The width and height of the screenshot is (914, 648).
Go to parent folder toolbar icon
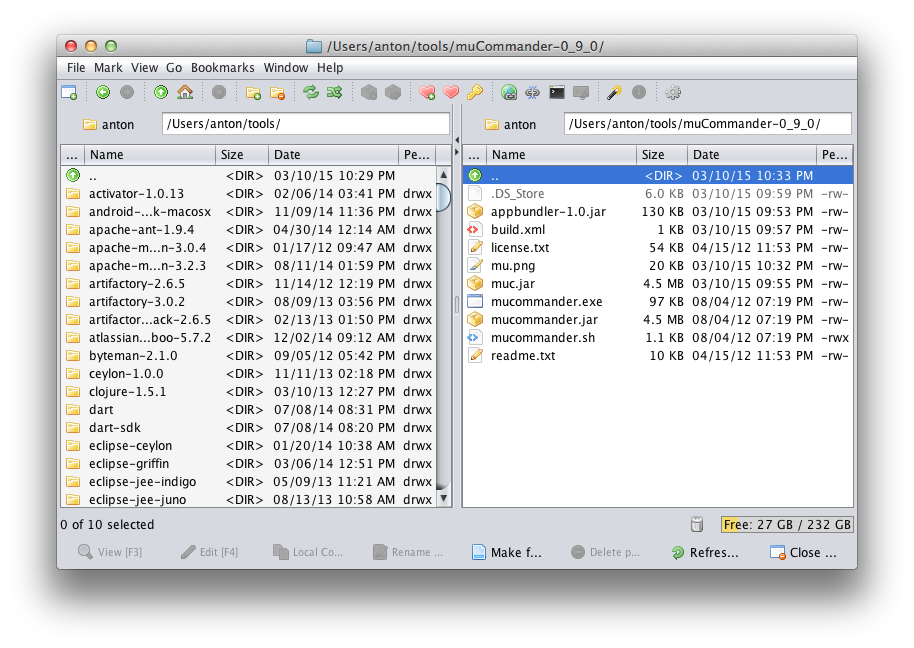click(x=161, y=92)
